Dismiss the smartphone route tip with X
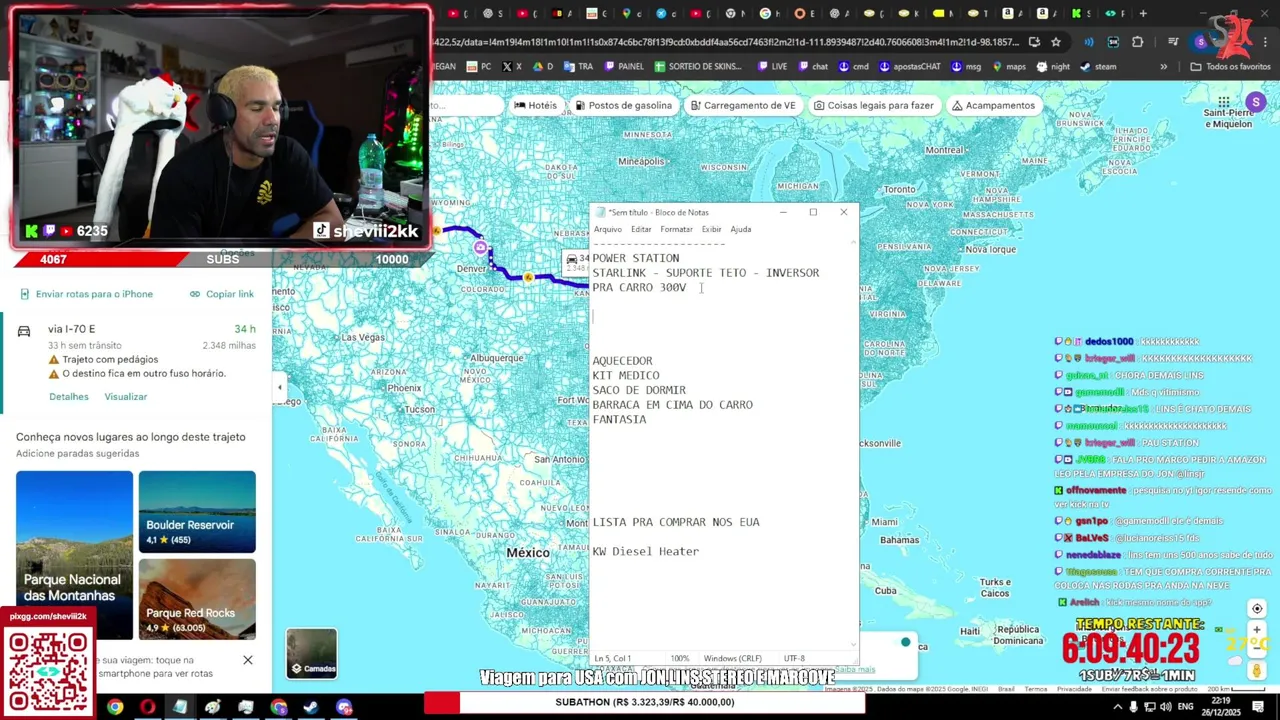Screen dimensions: 1280x720 (248, 660)
